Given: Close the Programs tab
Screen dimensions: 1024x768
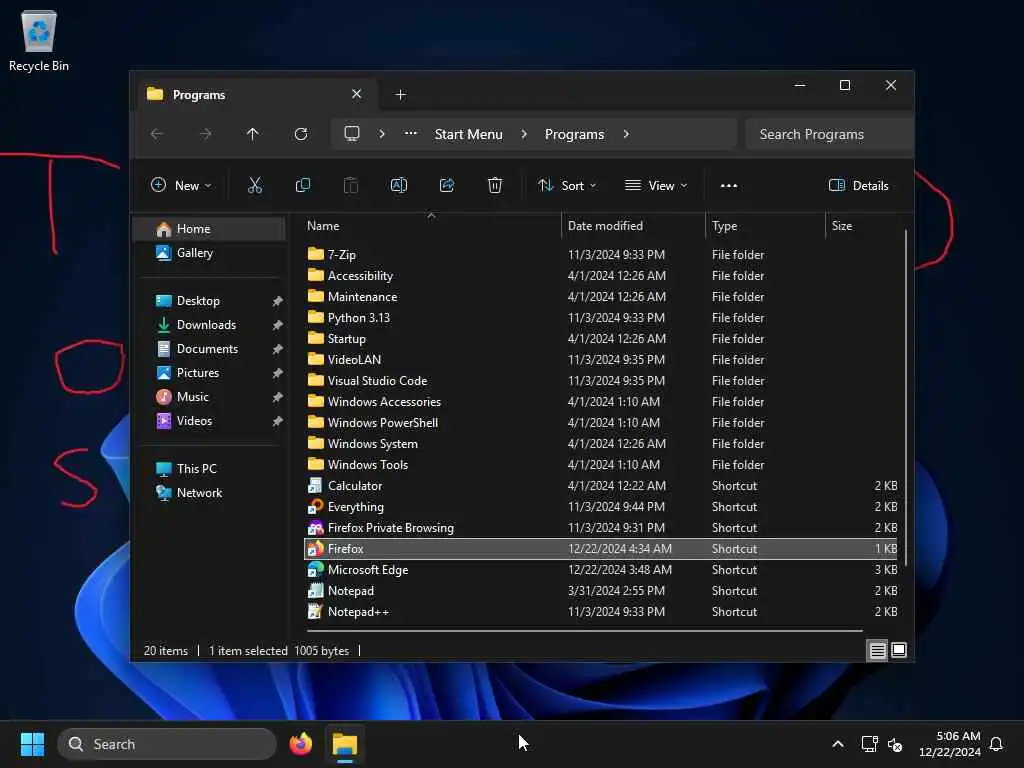Looking at the screenshot, I should [357, 94].
